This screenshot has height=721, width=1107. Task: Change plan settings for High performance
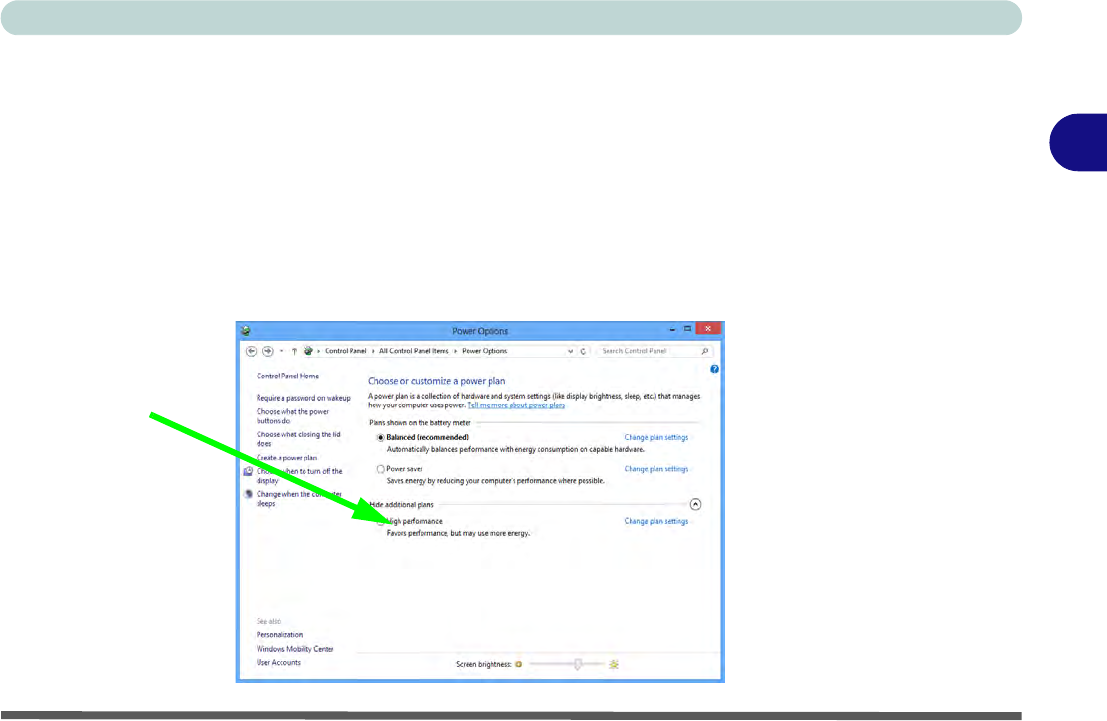[656, 521]
